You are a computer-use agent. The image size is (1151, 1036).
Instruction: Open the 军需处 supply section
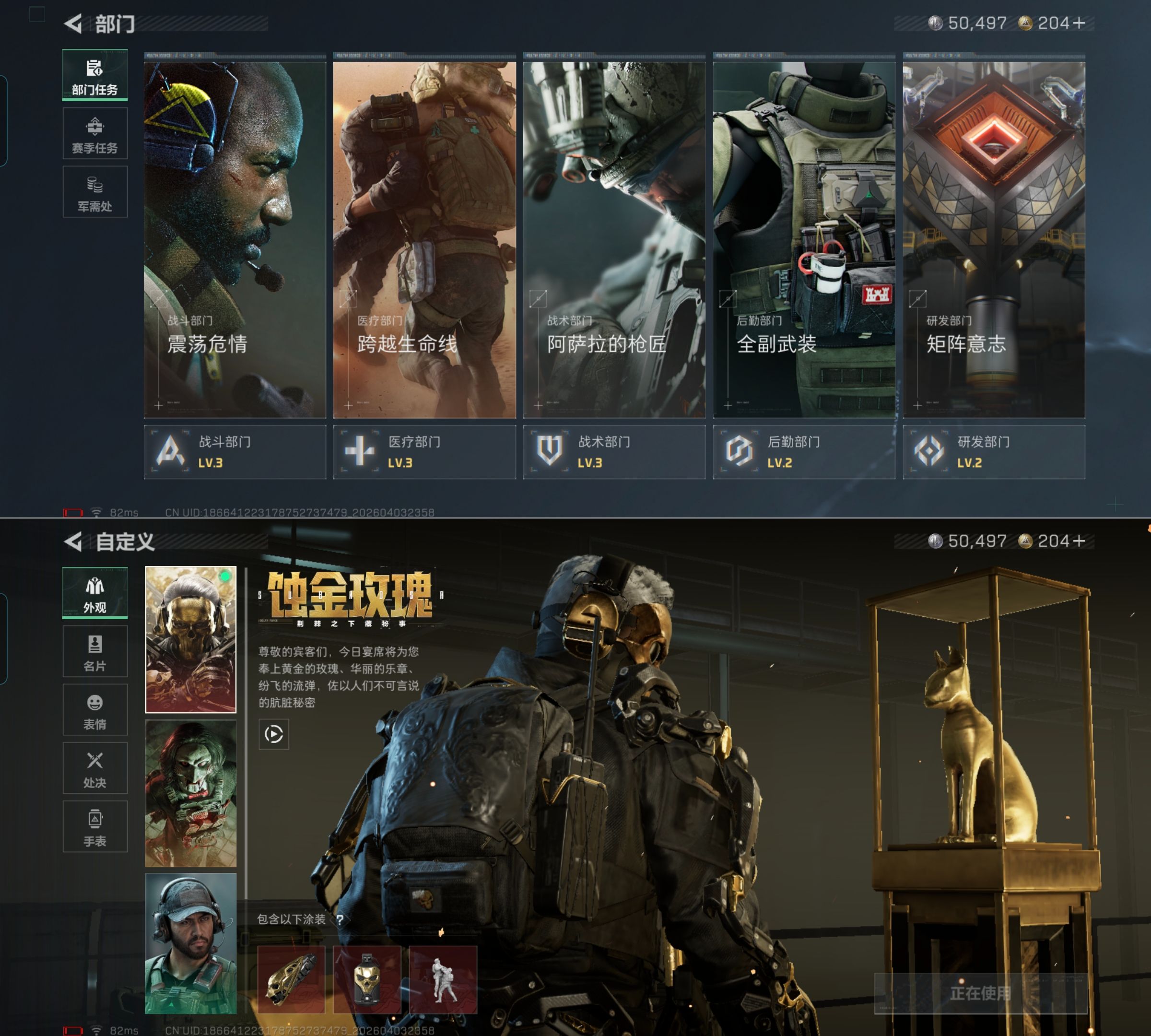pos(94,192)
